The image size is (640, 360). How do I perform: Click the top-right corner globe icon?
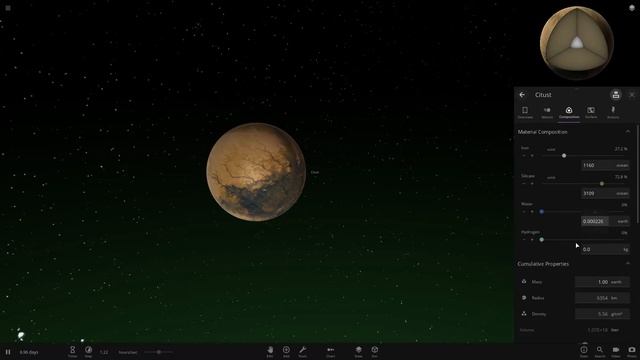pos(632,8)
